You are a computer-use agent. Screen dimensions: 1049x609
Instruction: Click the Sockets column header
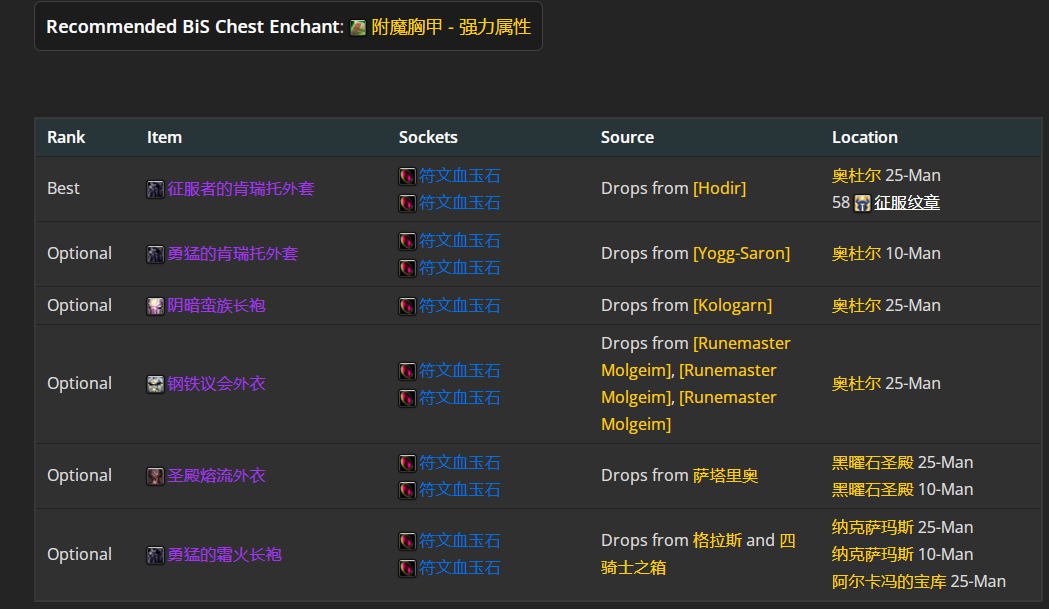click(x=428, y=137)
